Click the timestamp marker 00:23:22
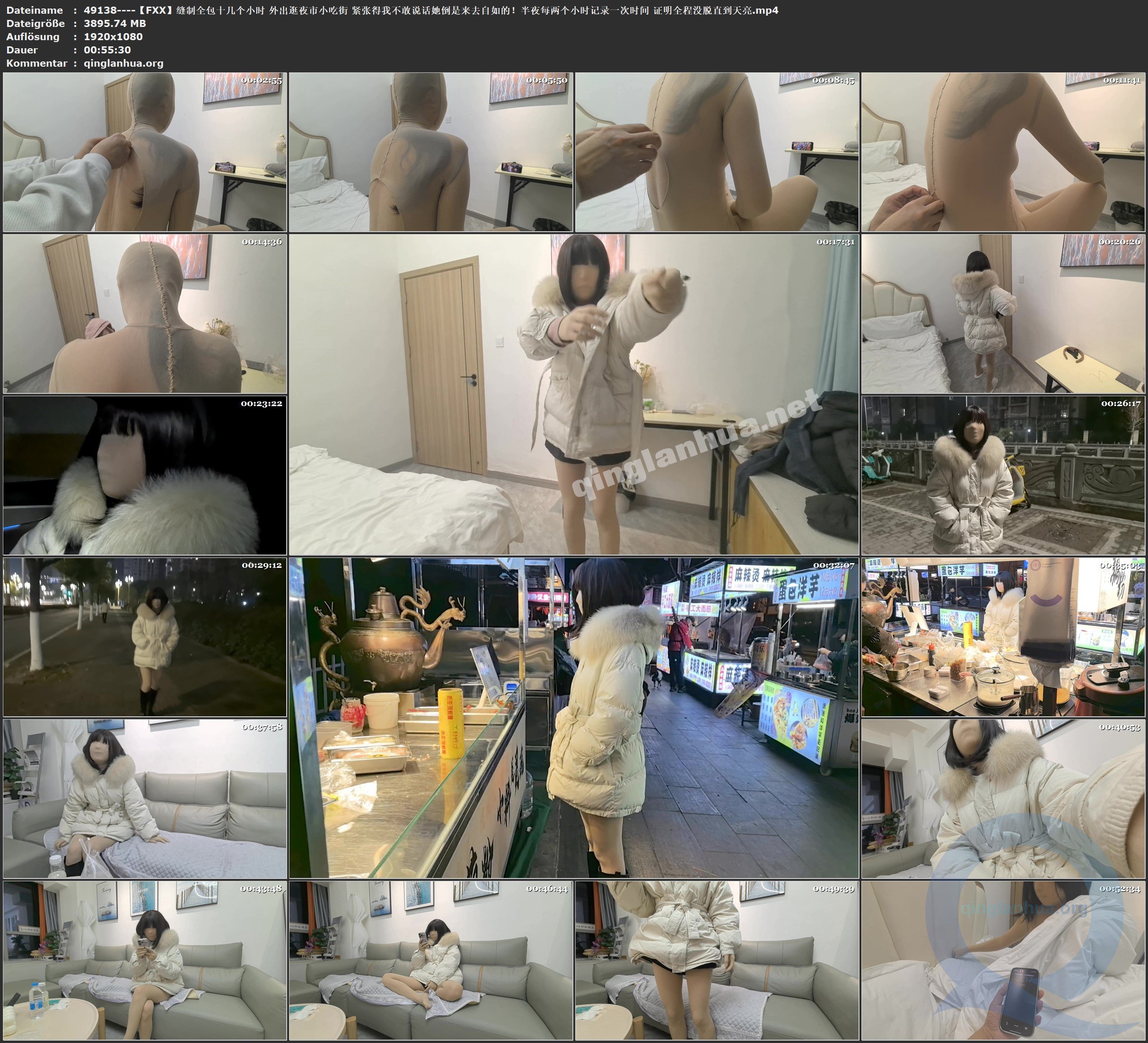 [262, 405]
